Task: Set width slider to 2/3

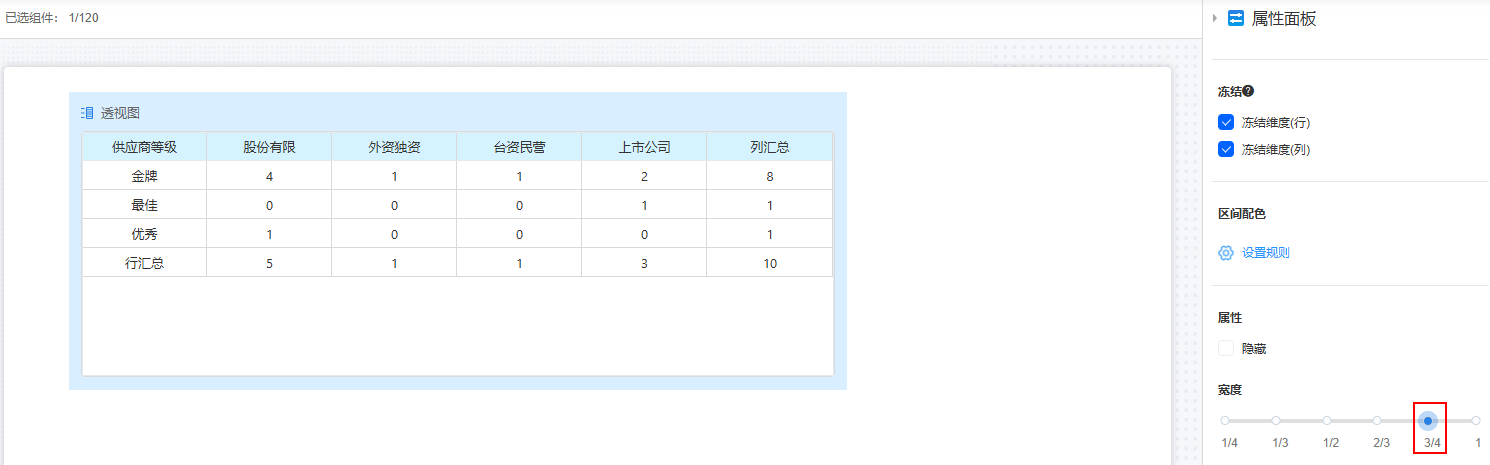Action: (x=1377, y=421)
